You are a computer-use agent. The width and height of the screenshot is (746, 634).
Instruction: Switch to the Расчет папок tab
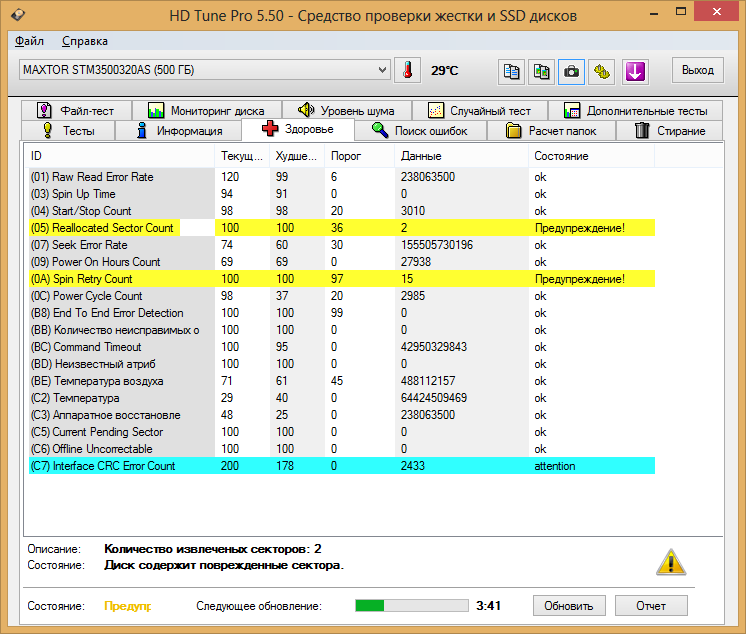click(551, 131)
